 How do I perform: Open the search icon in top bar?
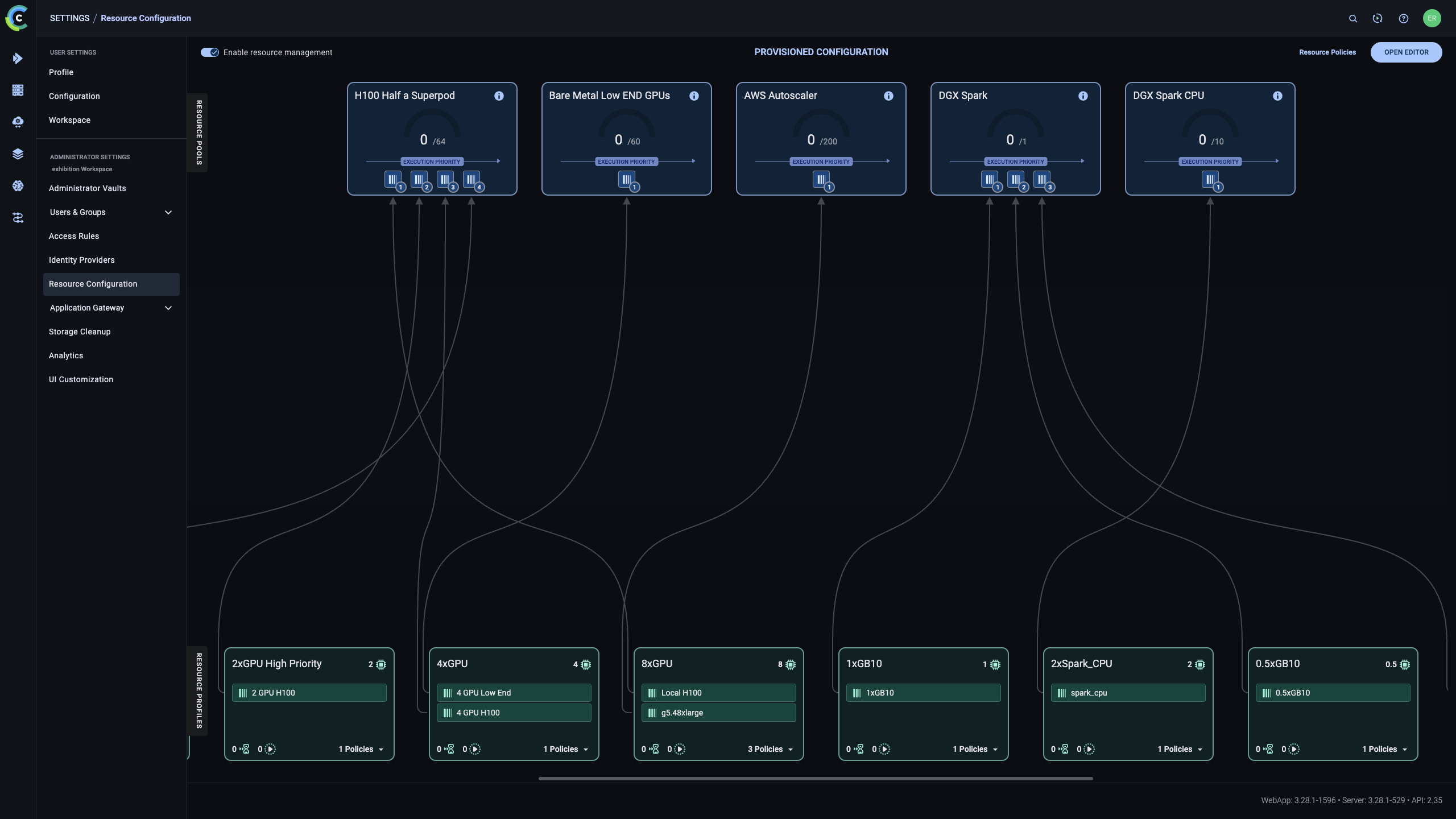(x=1353, y=18)
